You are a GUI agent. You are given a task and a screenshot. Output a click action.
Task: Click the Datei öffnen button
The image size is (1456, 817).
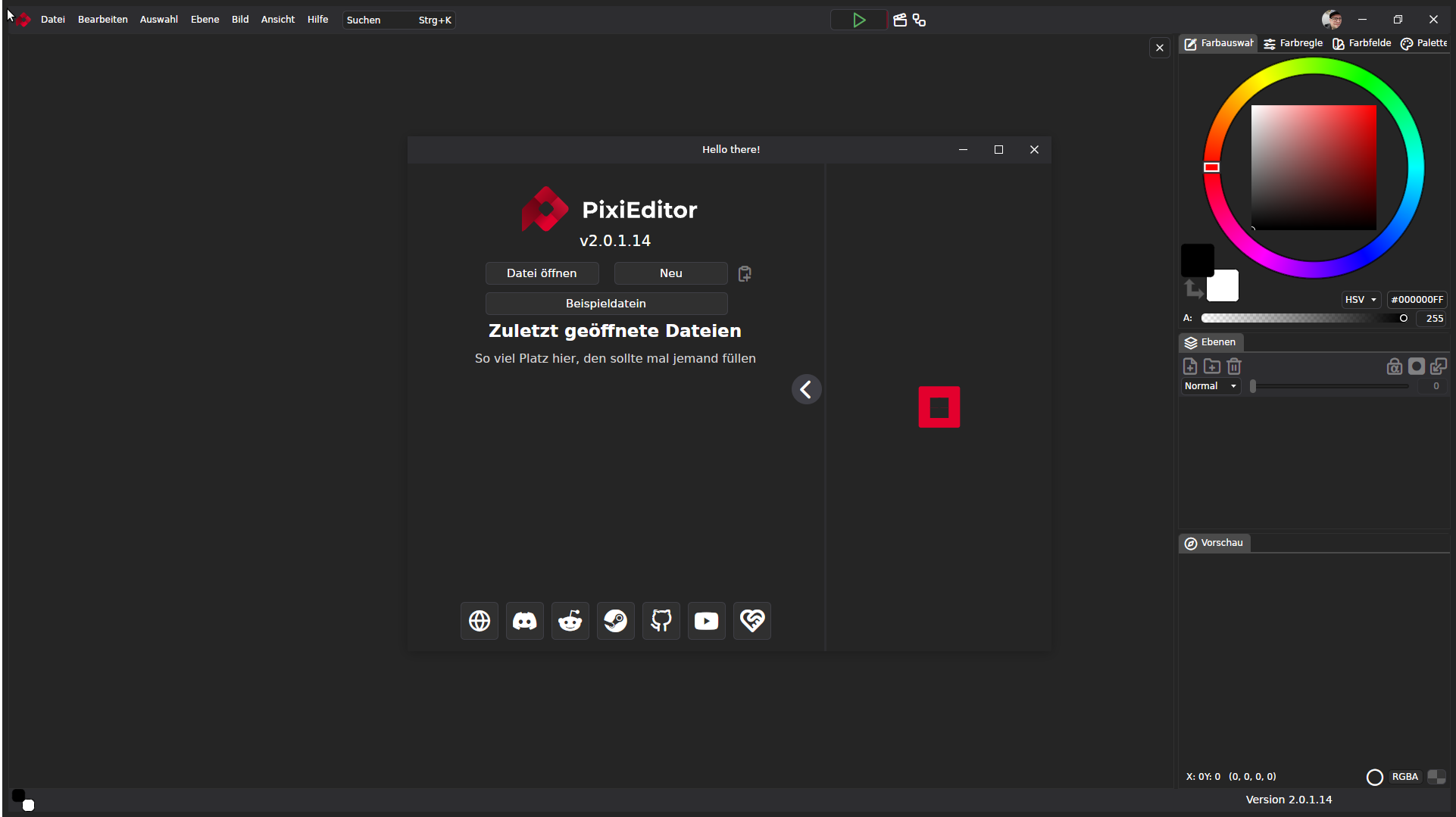(542, 273)
